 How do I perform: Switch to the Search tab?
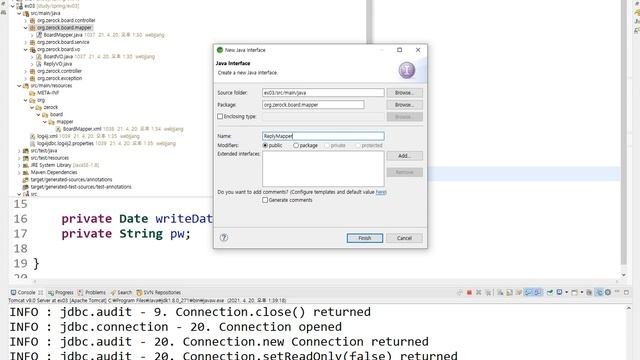(121, 292)
